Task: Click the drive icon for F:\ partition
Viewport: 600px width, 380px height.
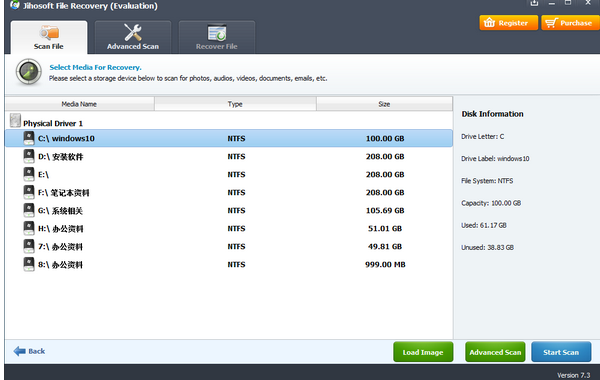Action: [29, 192]
